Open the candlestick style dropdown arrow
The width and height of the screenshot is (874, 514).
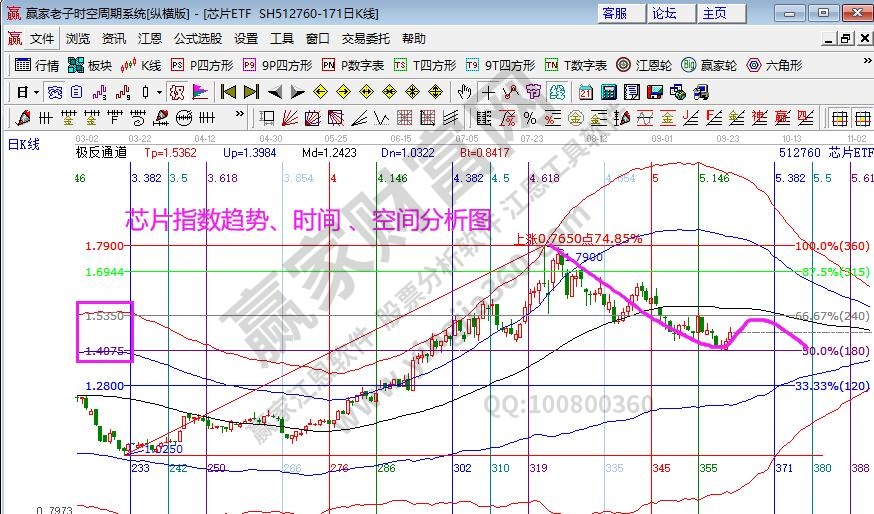click(159, 92)
